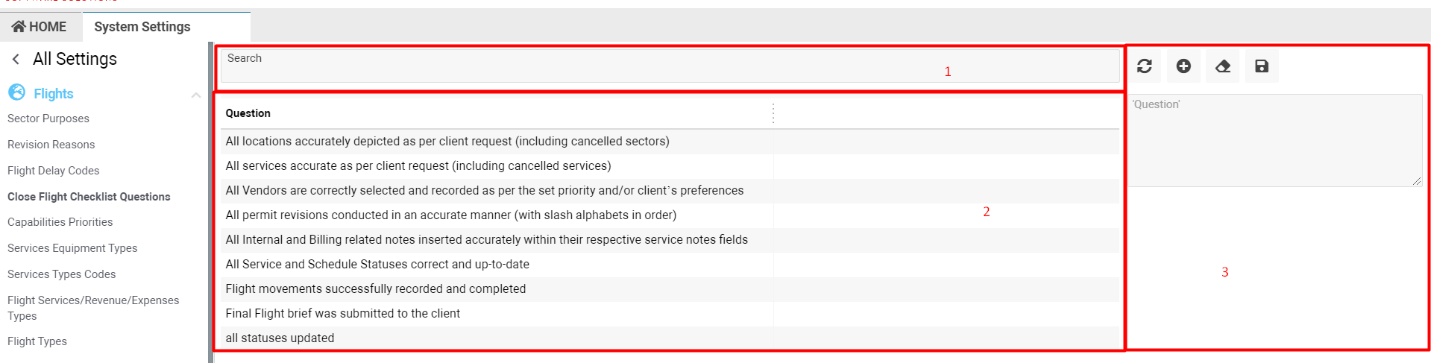Viewport: 1431px width, 363px height.
Task: Open Revision Reasons settings
Action: click(51, 144)
